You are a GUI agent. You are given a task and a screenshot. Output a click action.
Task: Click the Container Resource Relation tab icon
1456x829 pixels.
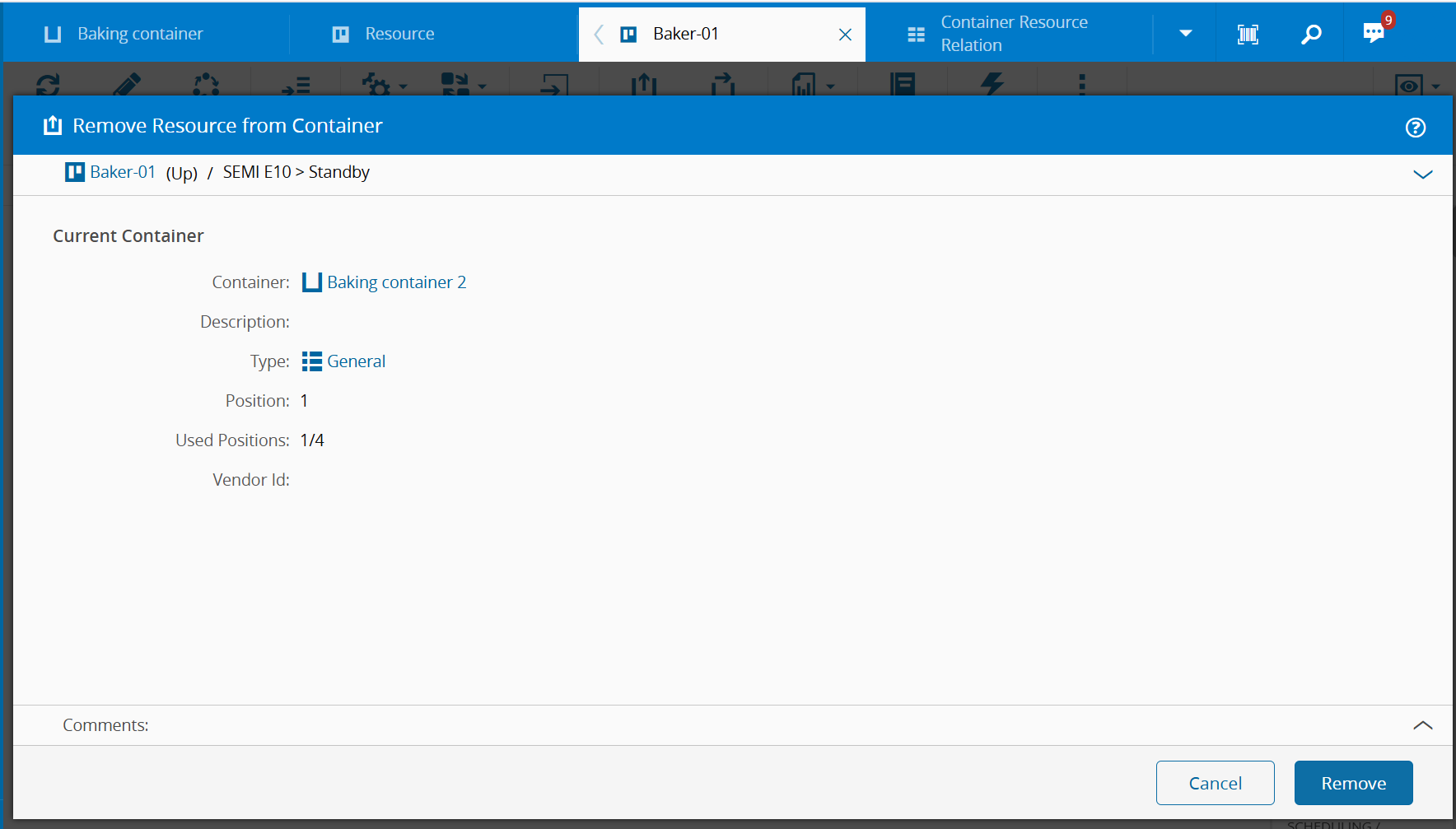916,35
